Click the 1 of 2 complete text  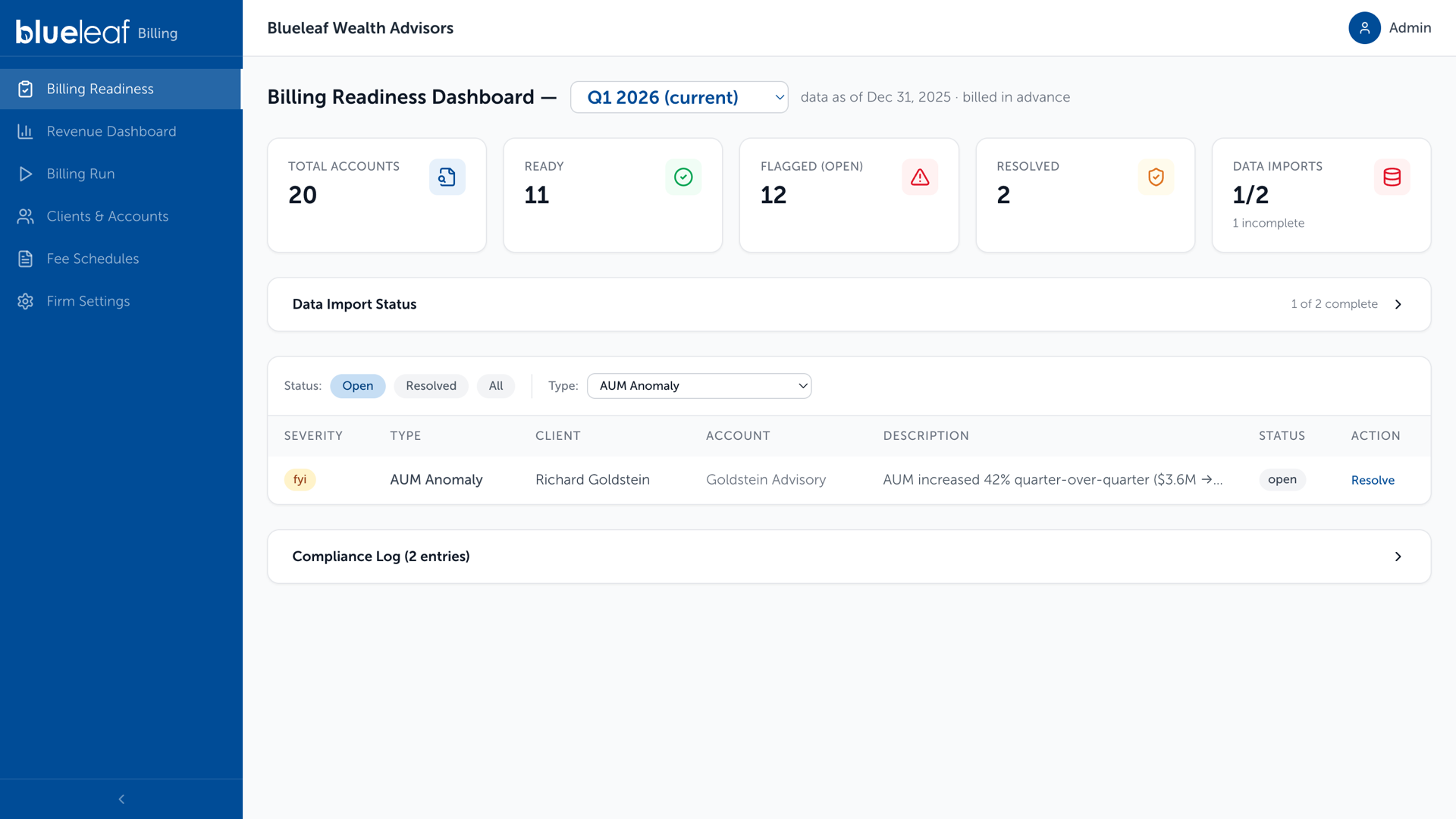(1334, 304)
